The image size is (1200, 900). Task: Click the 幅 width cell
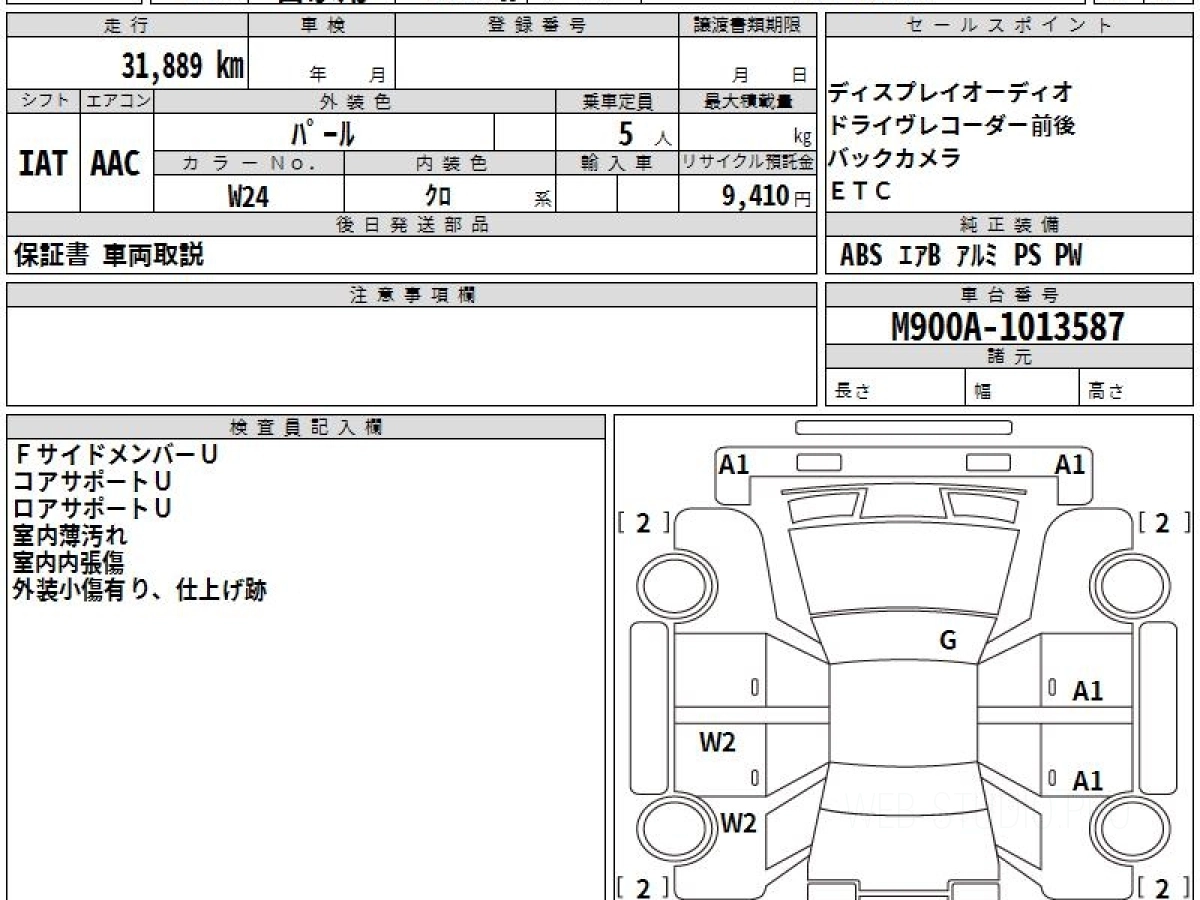coord(1022,387)
